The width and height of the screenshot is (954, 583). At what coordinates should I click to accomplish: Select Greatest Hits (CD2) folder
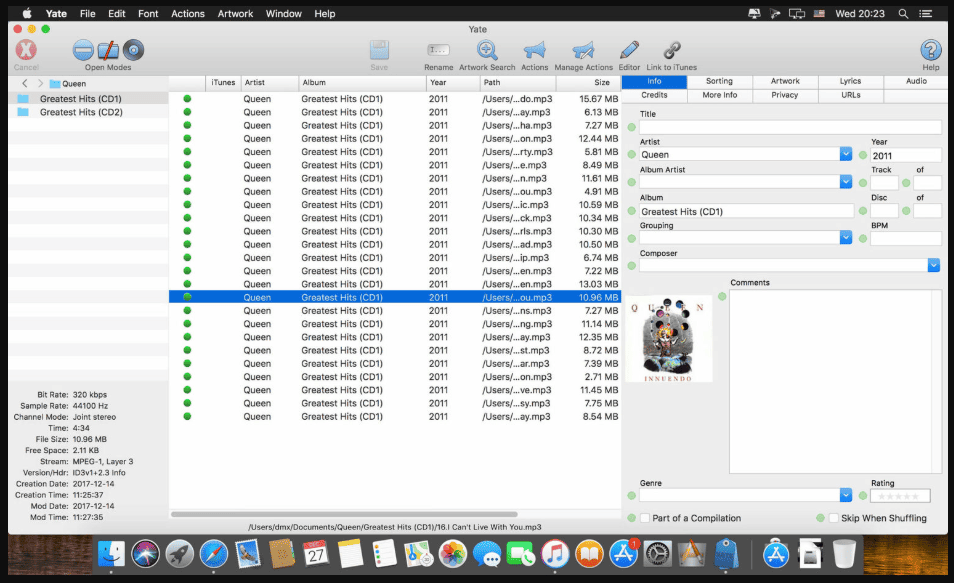click(88, 112)
